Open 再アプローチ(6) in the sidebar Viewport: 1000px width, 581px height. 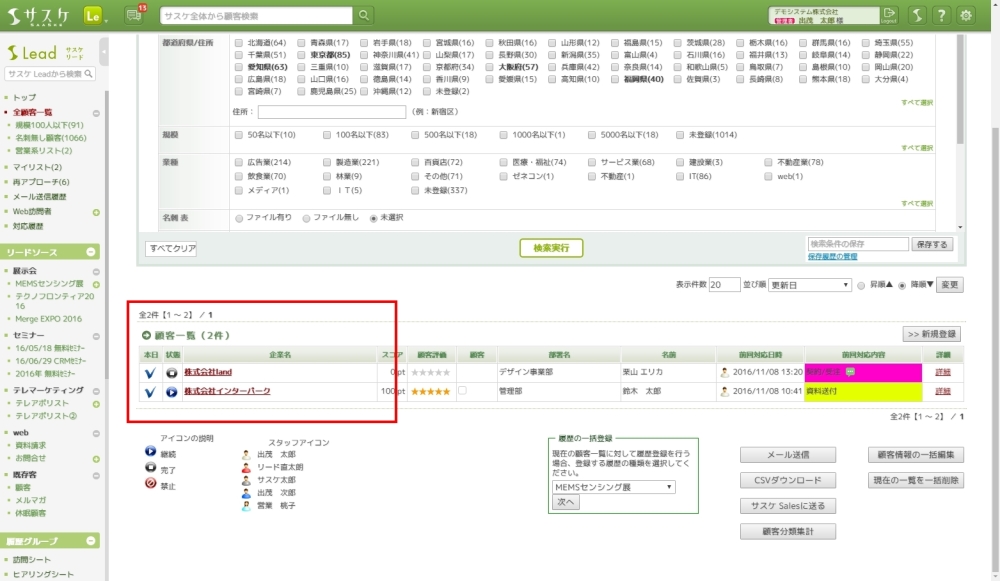click(41, 182)
